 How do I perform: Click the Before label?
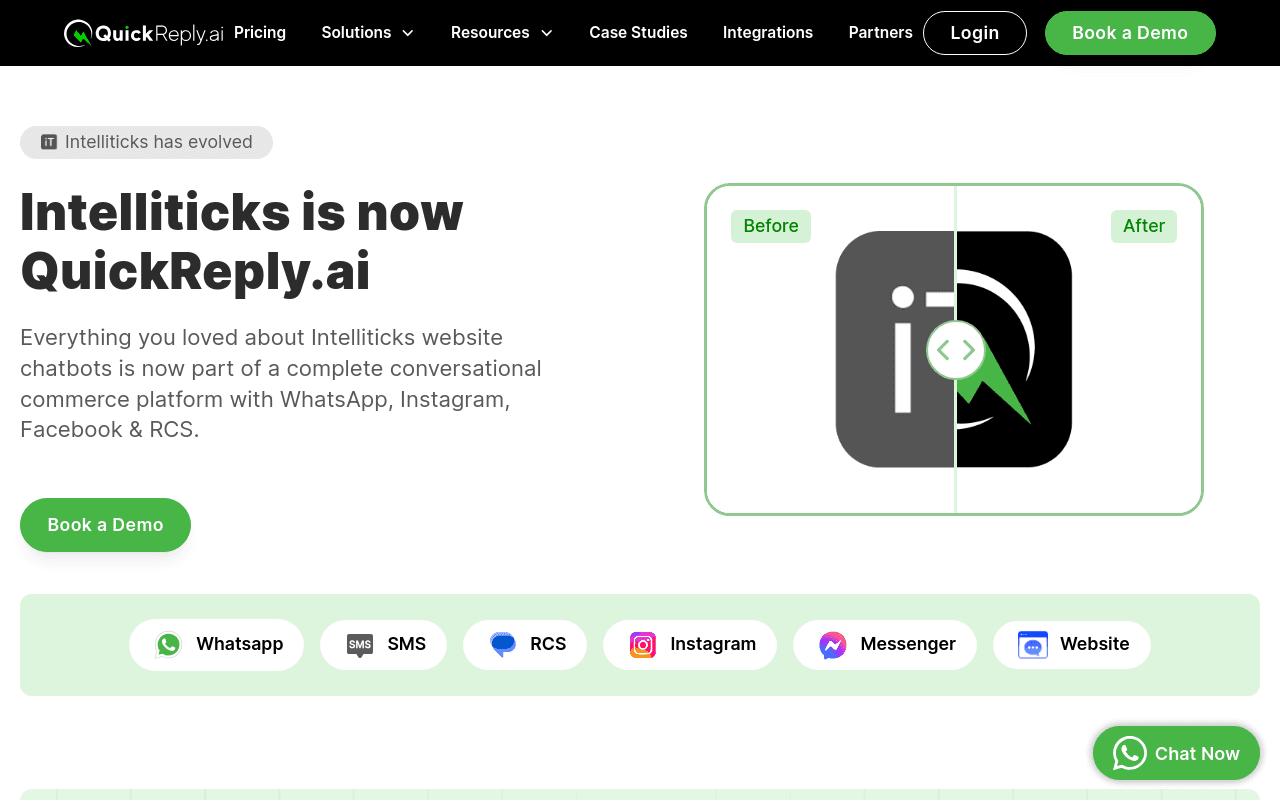point(771,226)
